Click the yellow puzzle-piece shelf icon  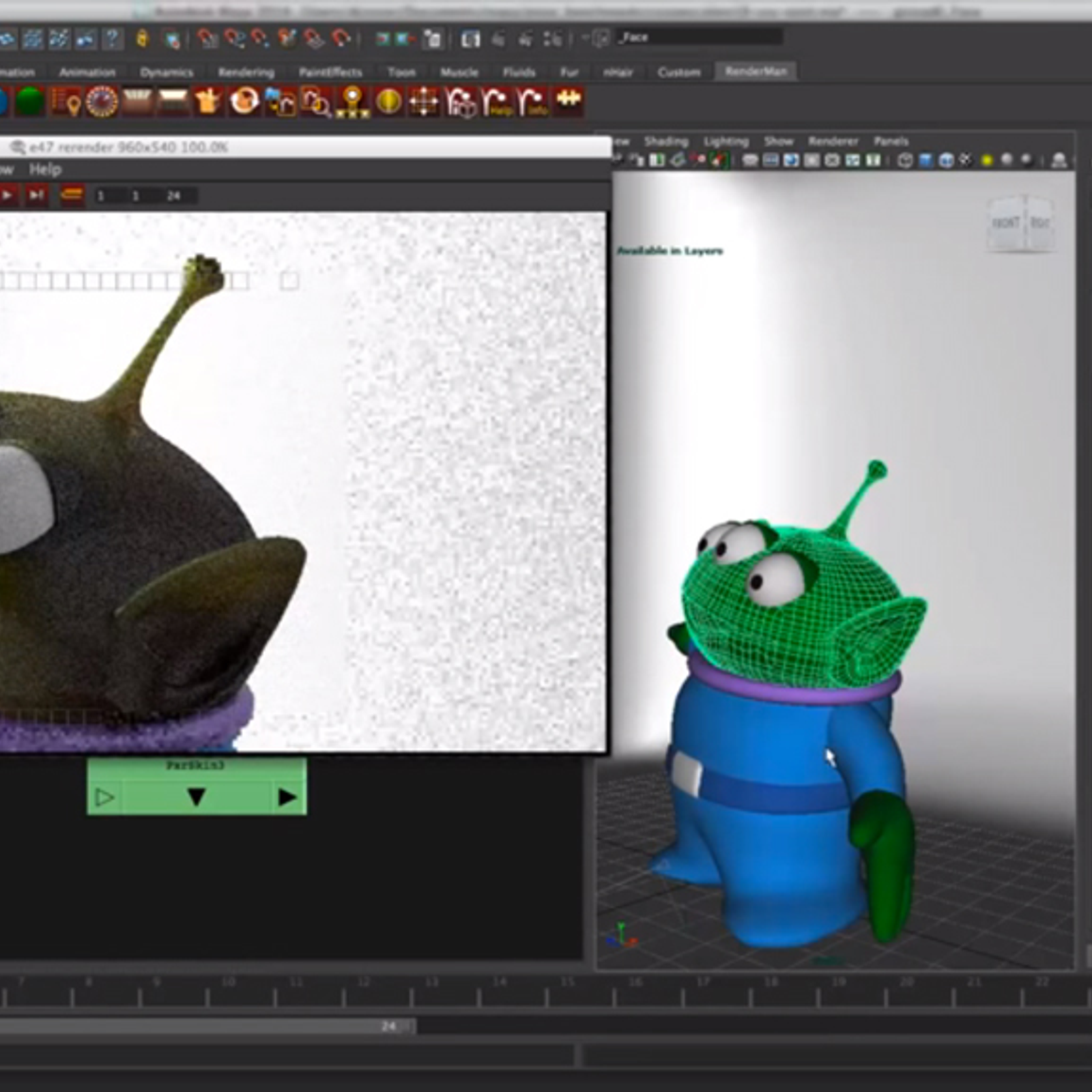568,100
